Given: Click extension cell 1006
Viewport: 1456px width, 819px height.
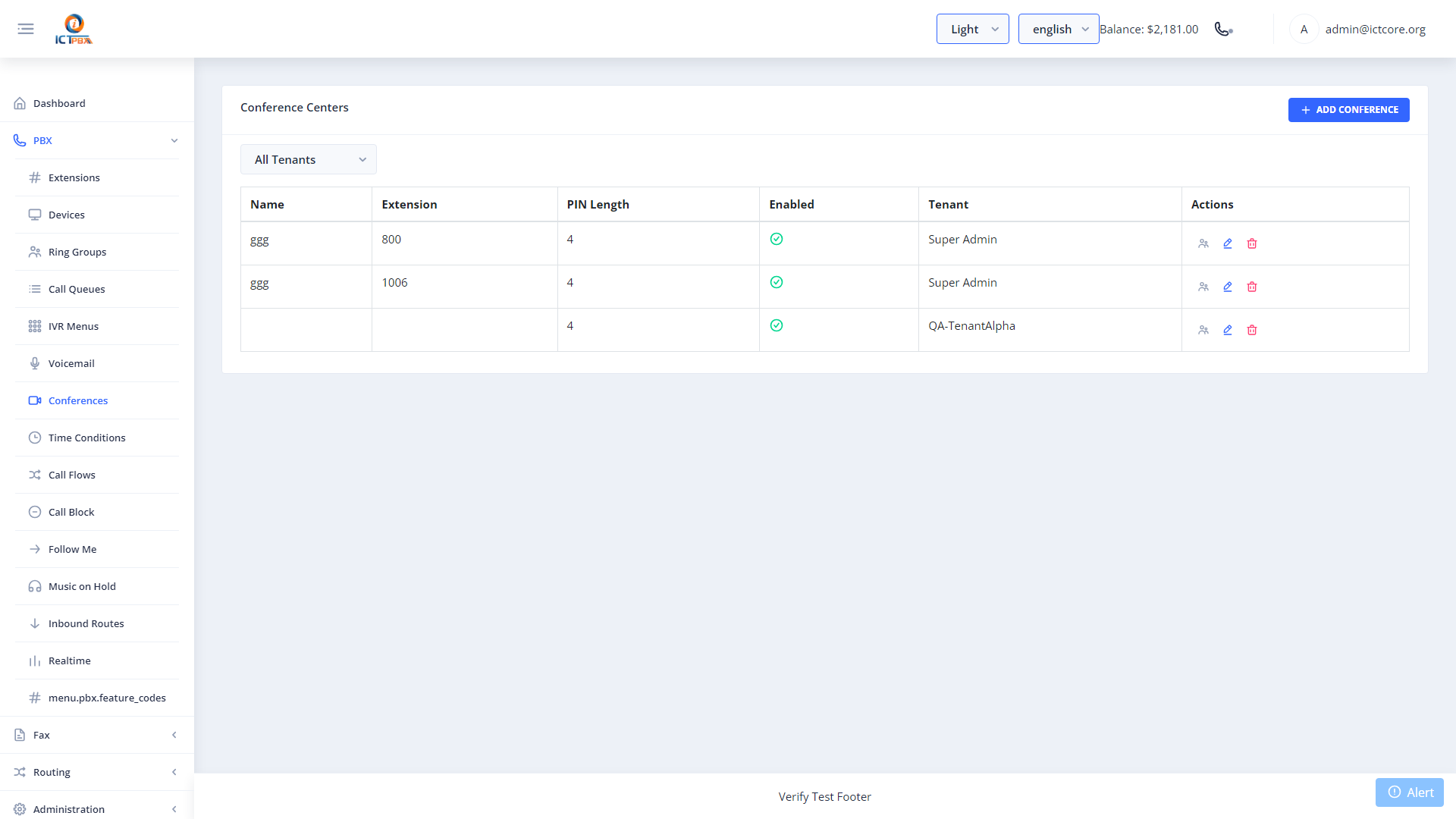Looking at the screenshot, I should [x=465, y=287].
